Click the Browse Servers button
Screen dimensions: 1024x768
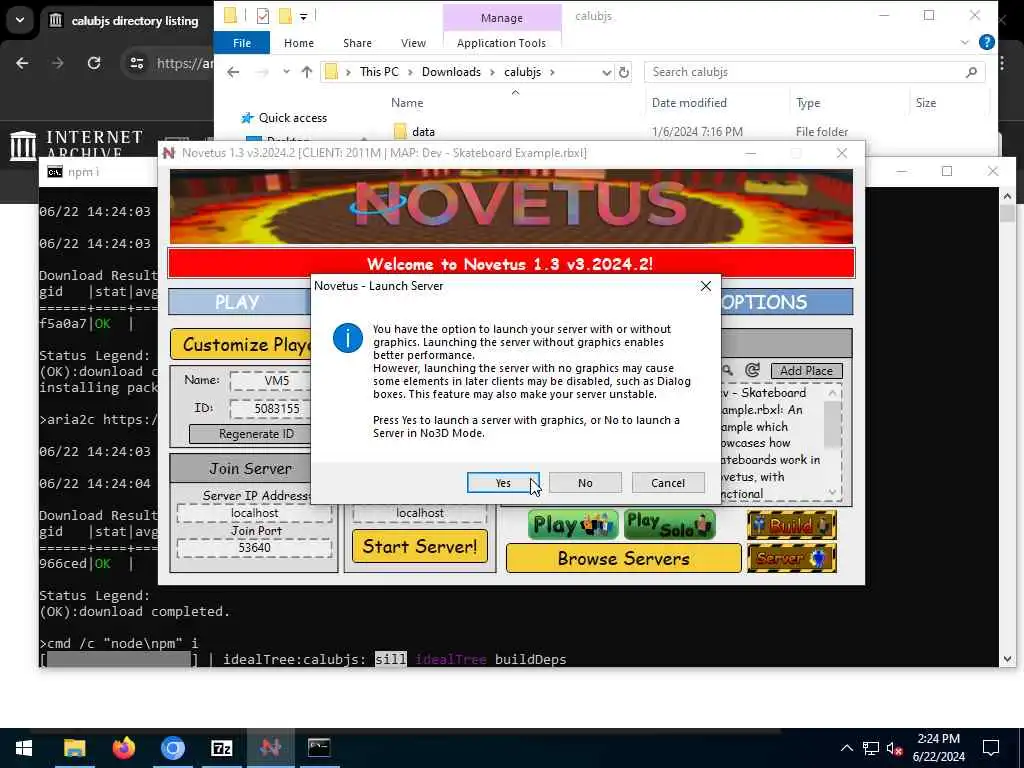coord(623,558)
